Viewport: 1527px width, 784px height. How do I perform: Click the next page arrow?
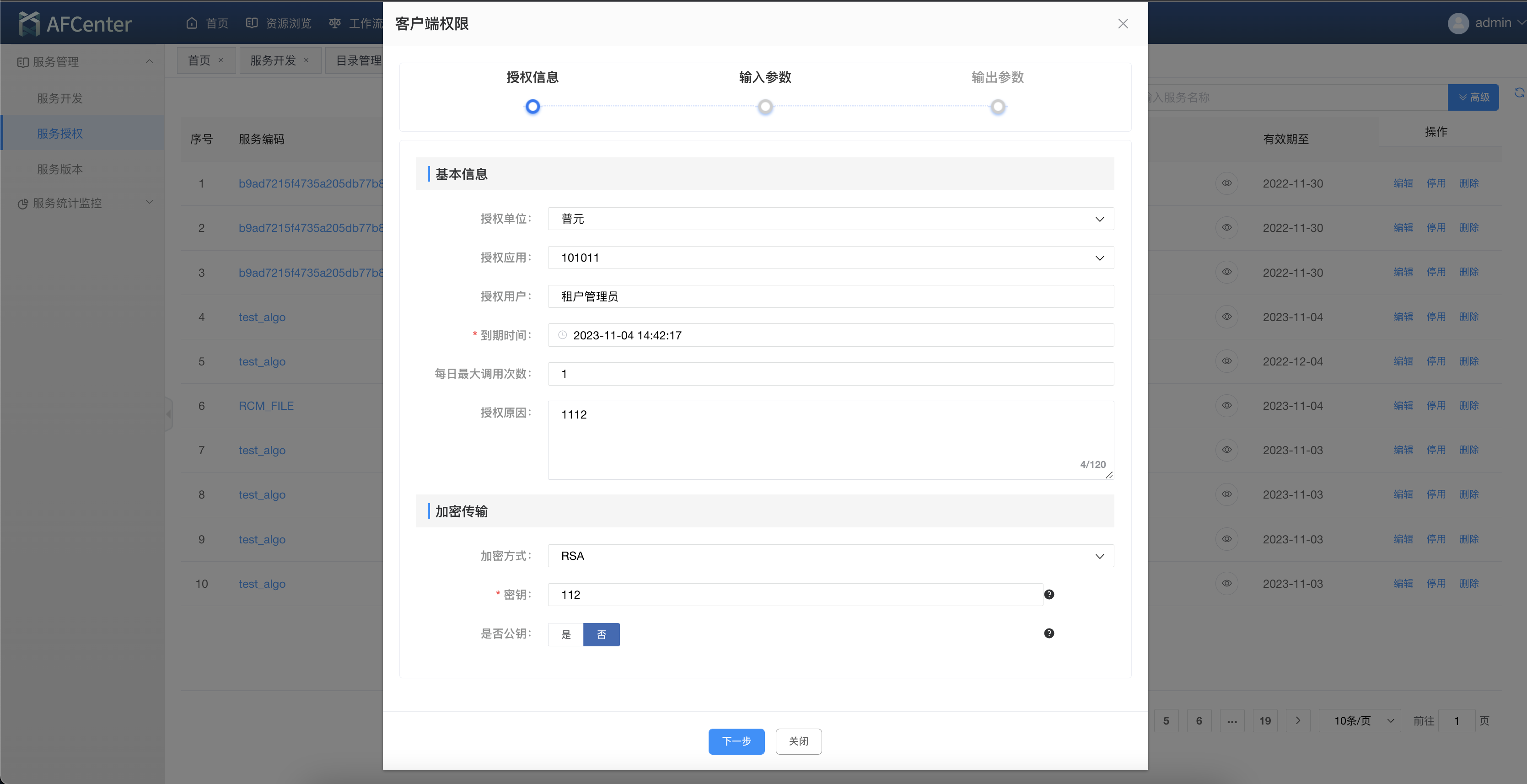click(1298, 720)
